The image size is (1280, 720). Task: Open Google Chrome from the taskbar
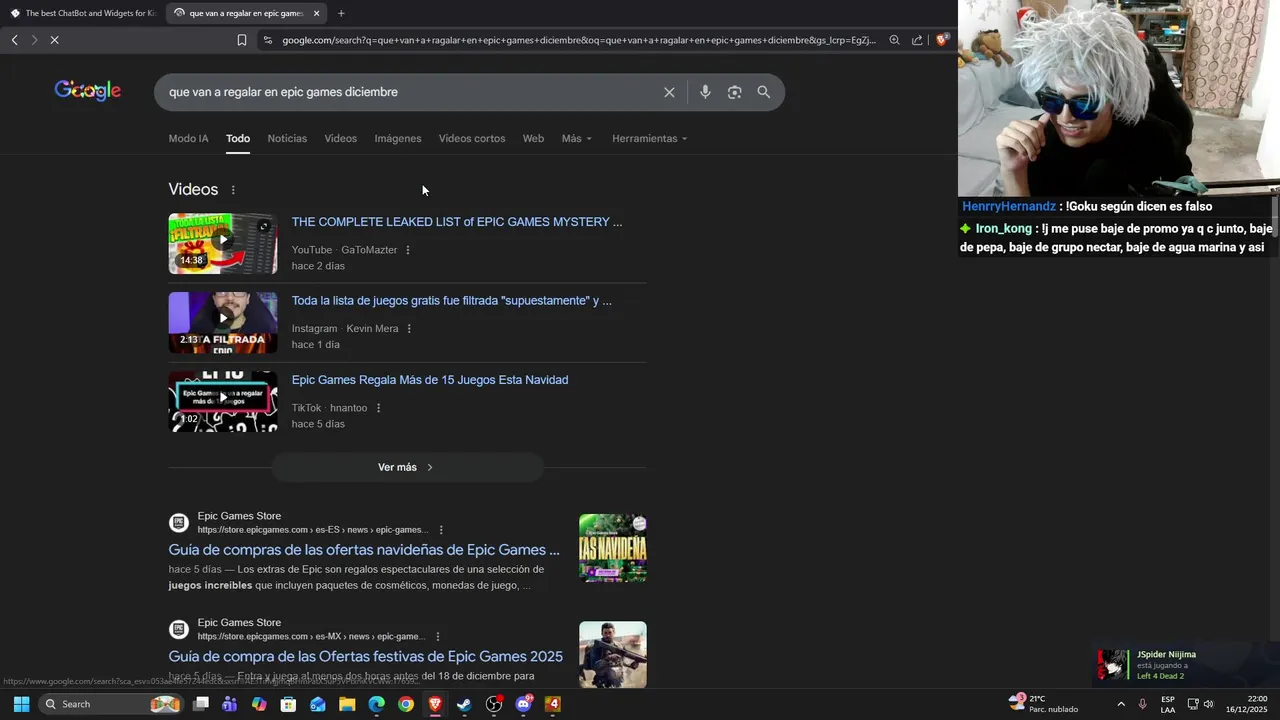(406, 704)
